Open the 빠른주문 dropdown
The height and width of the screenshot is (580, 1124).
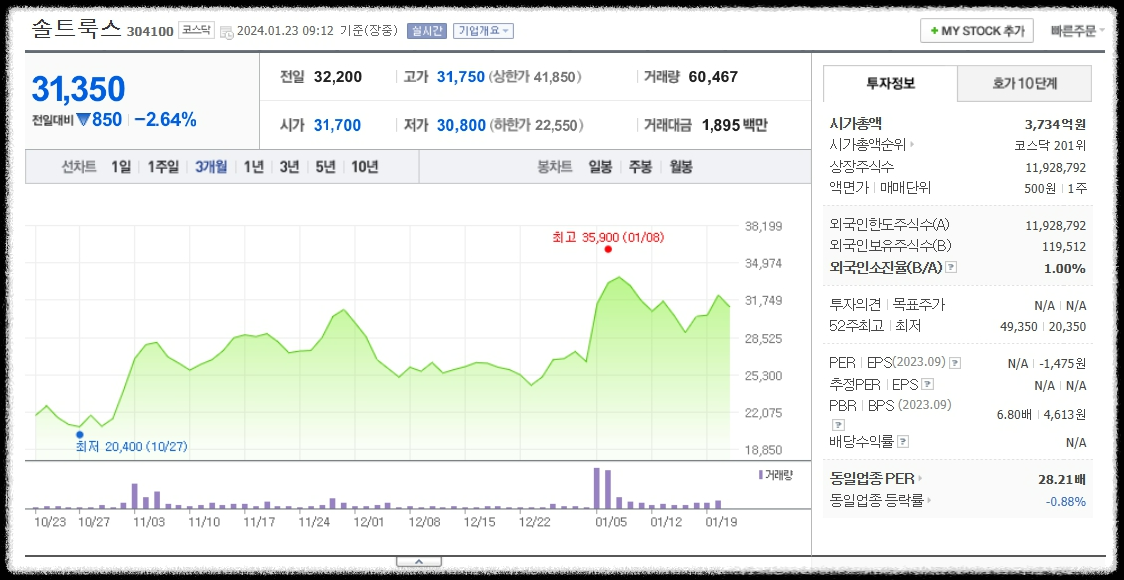[1077, 31]
